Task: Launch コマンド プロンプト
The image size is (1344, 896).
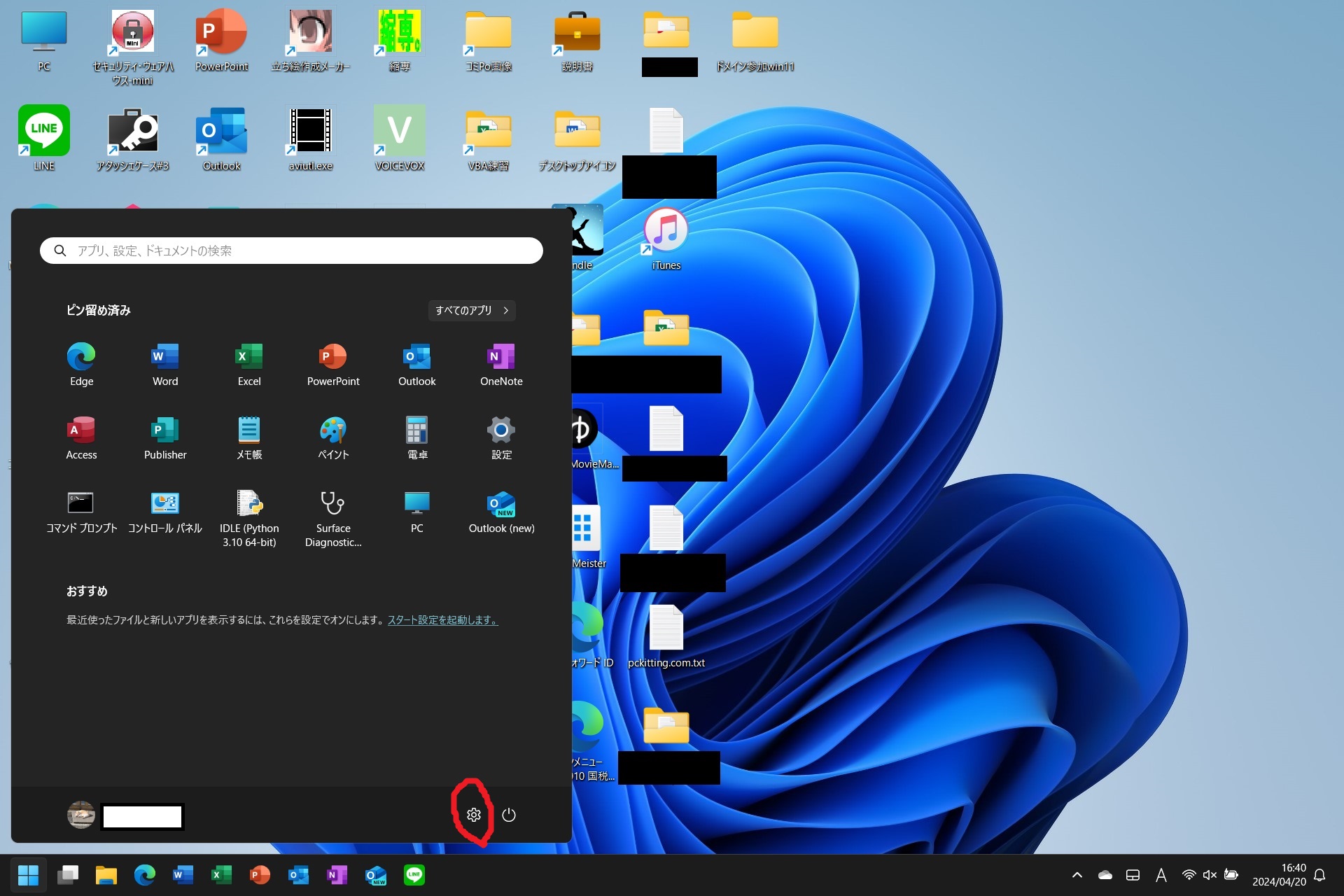Action: (x=81, y=511)
